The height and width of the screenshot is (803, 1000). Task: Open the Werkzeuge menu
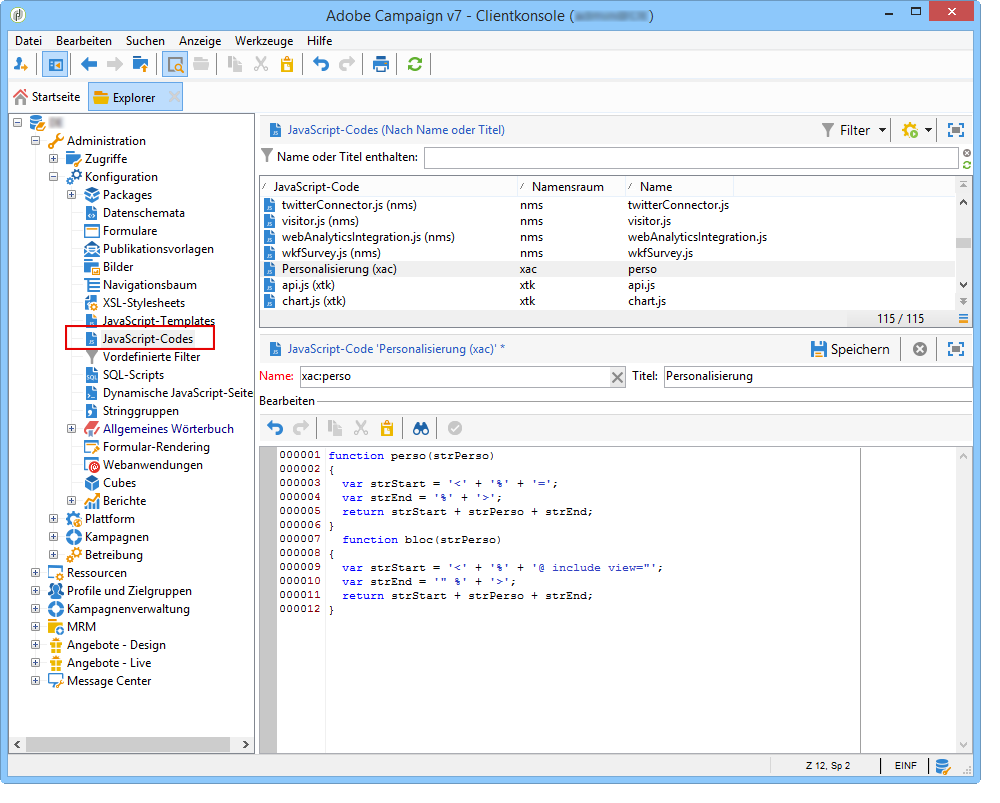tap(264, 41)
